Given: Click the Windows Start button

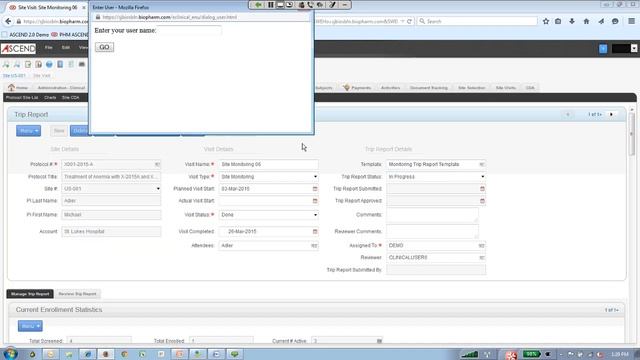Looking at the screenshot, I should point(10,353).
